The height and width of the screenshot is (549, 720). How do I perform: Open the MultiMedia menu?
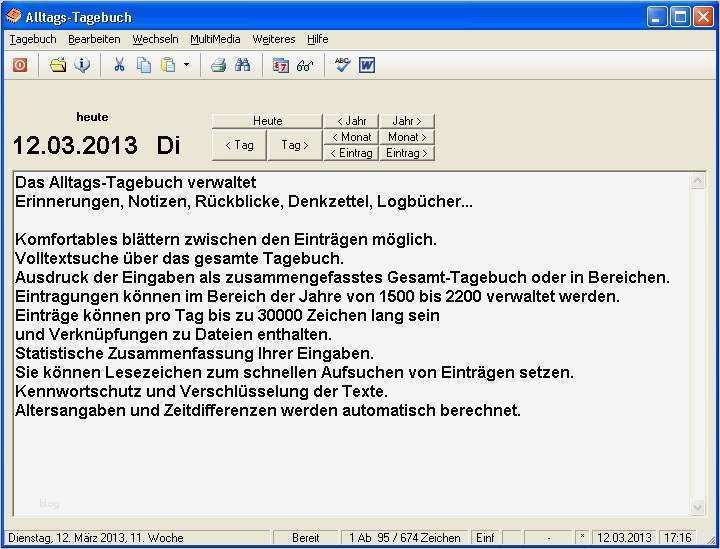[x=215, y=39]
